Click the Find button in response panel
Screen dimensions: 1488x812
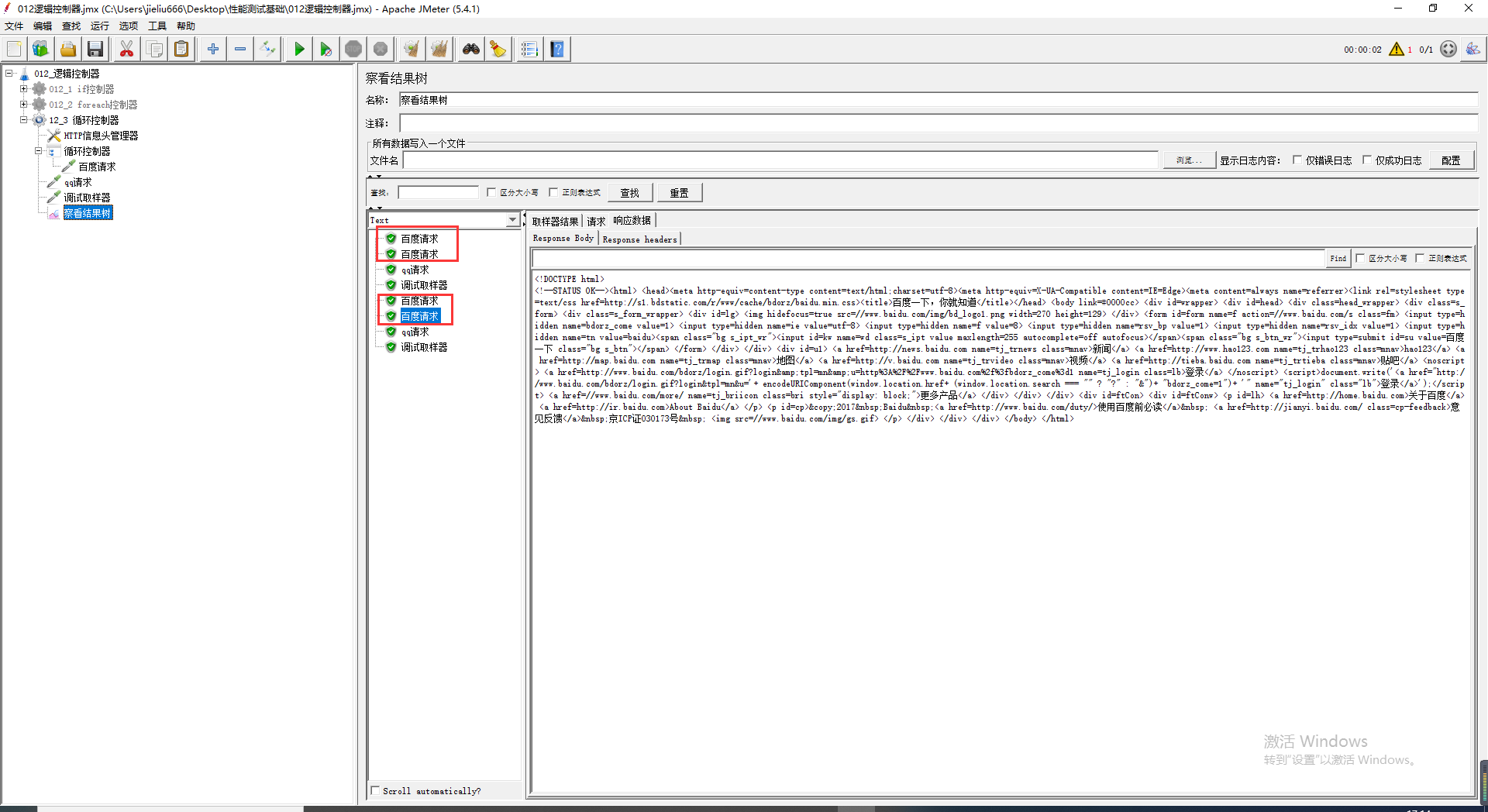pyautogui.click(x=1338, y=258)
